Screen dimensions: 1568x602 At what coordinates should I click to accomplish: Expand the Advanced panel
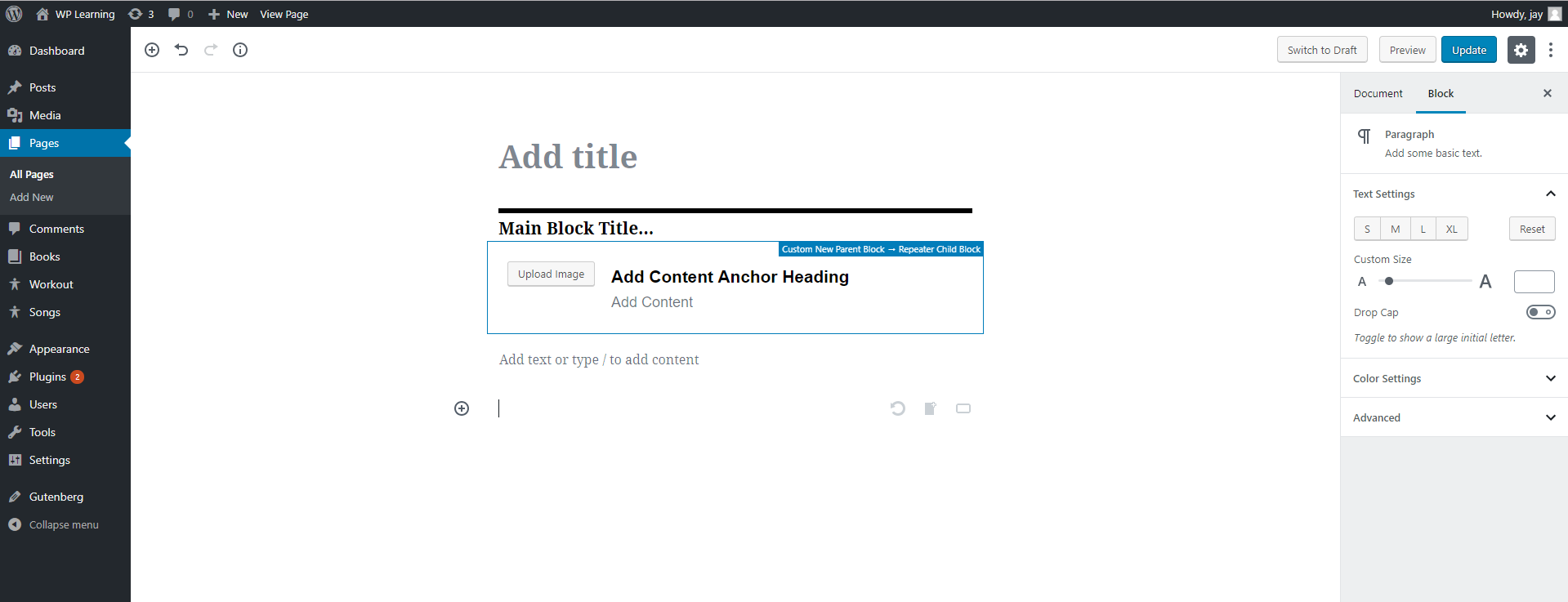1454,417
